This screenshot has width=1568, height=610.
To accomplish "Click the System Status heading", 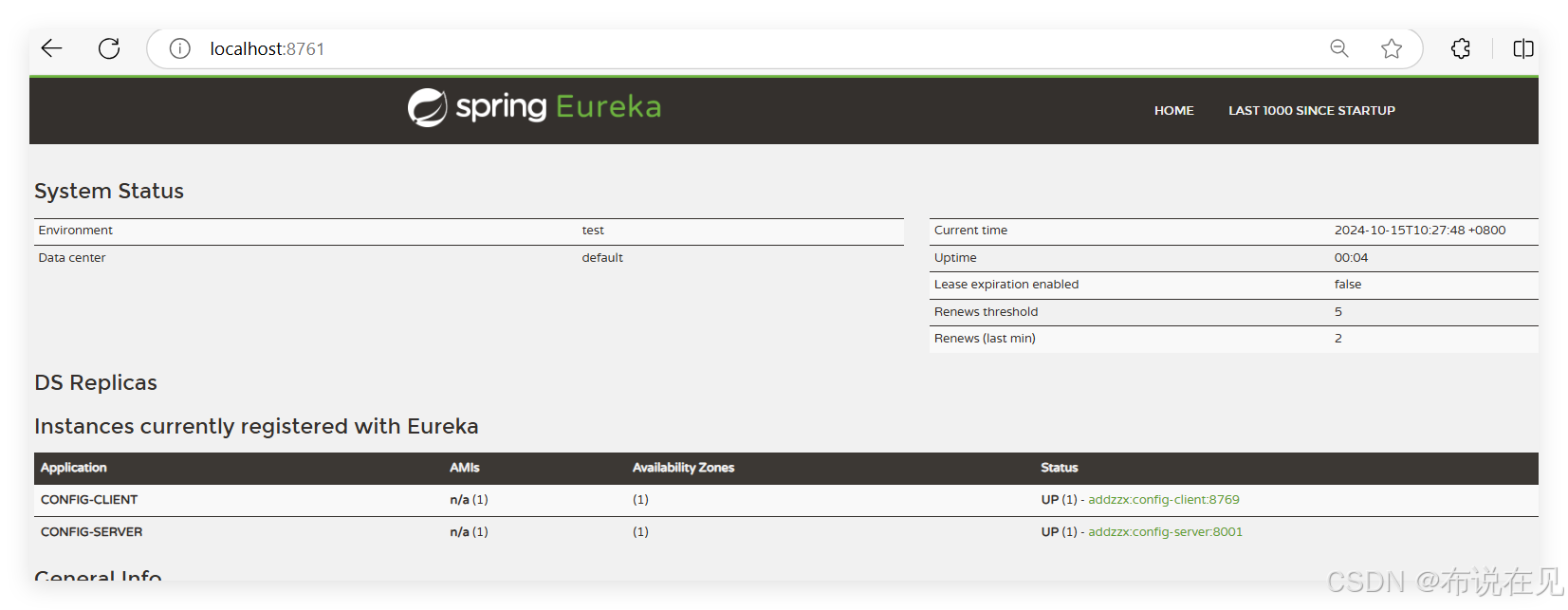I will 109,192.
